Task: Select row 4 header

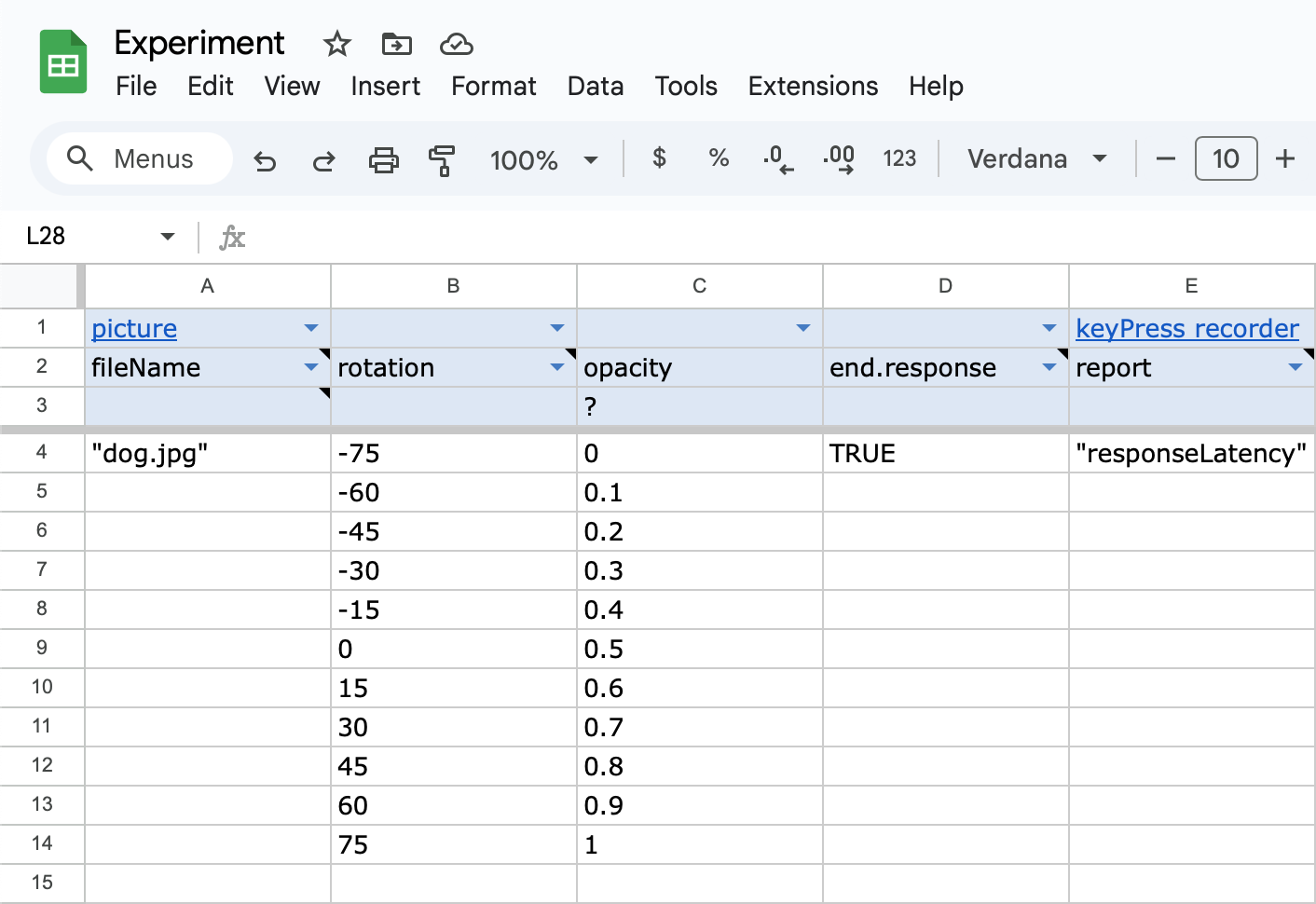Action: [42, 452]
